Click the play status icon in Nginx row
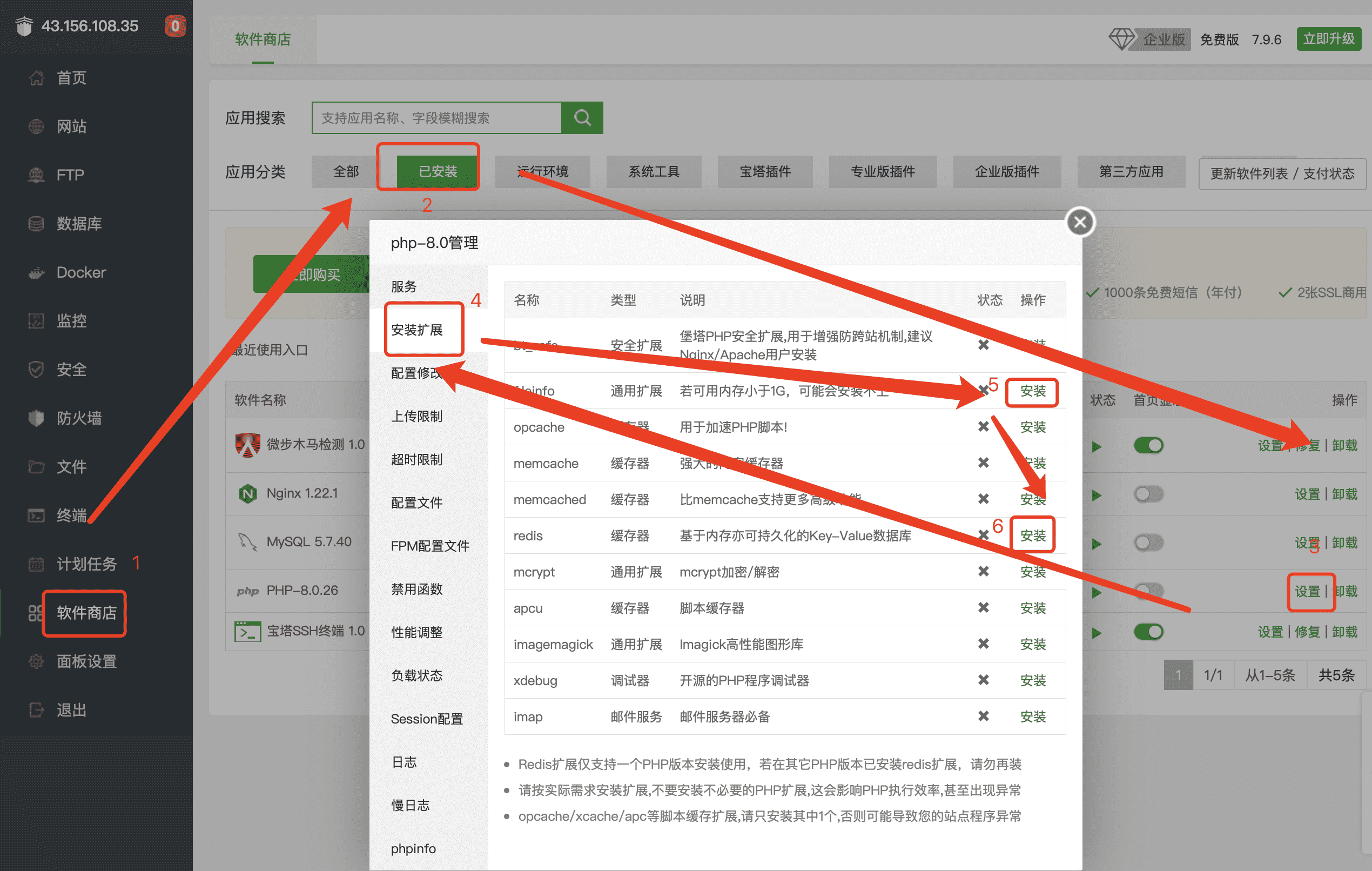 point(1096,495)
